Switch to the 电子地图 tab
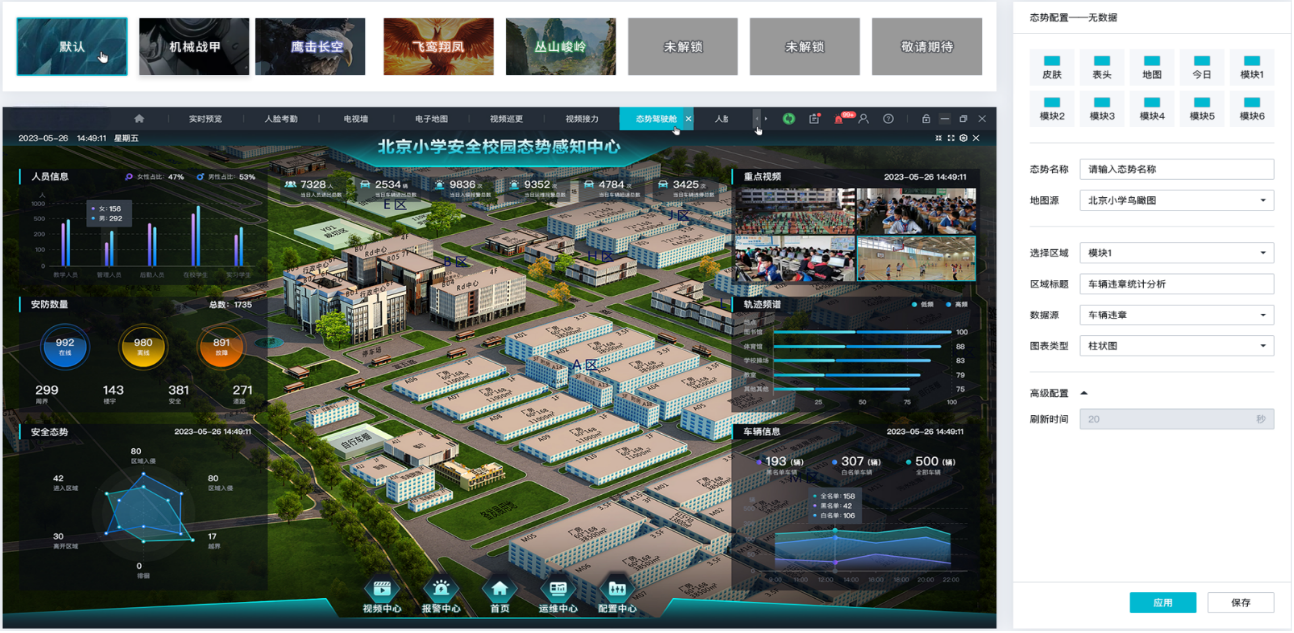This screenshot has height=633, width=1294. (432, 119)
